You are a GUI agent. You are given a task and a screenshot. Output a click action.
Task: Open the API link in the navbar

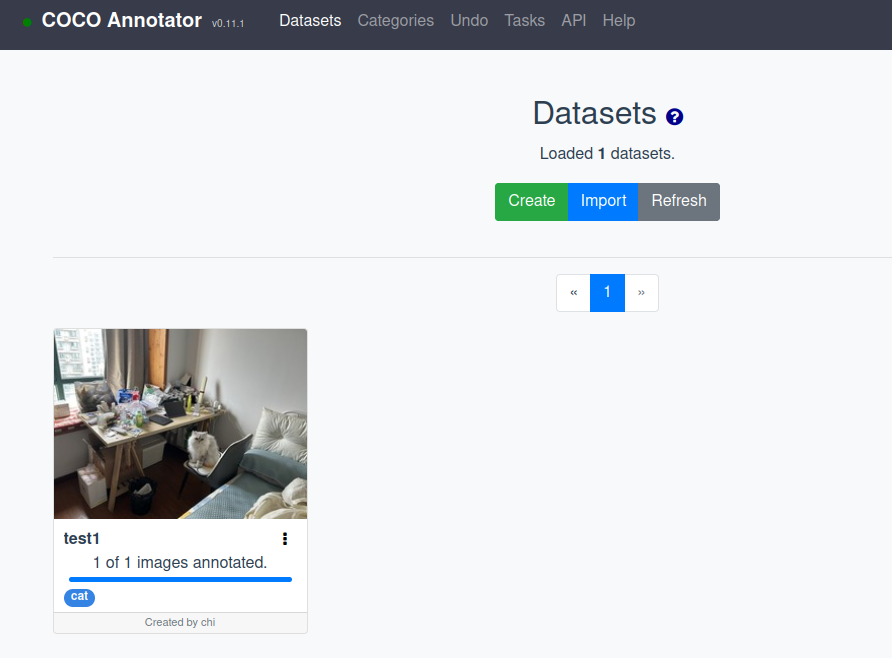click(x=573, y=20)
